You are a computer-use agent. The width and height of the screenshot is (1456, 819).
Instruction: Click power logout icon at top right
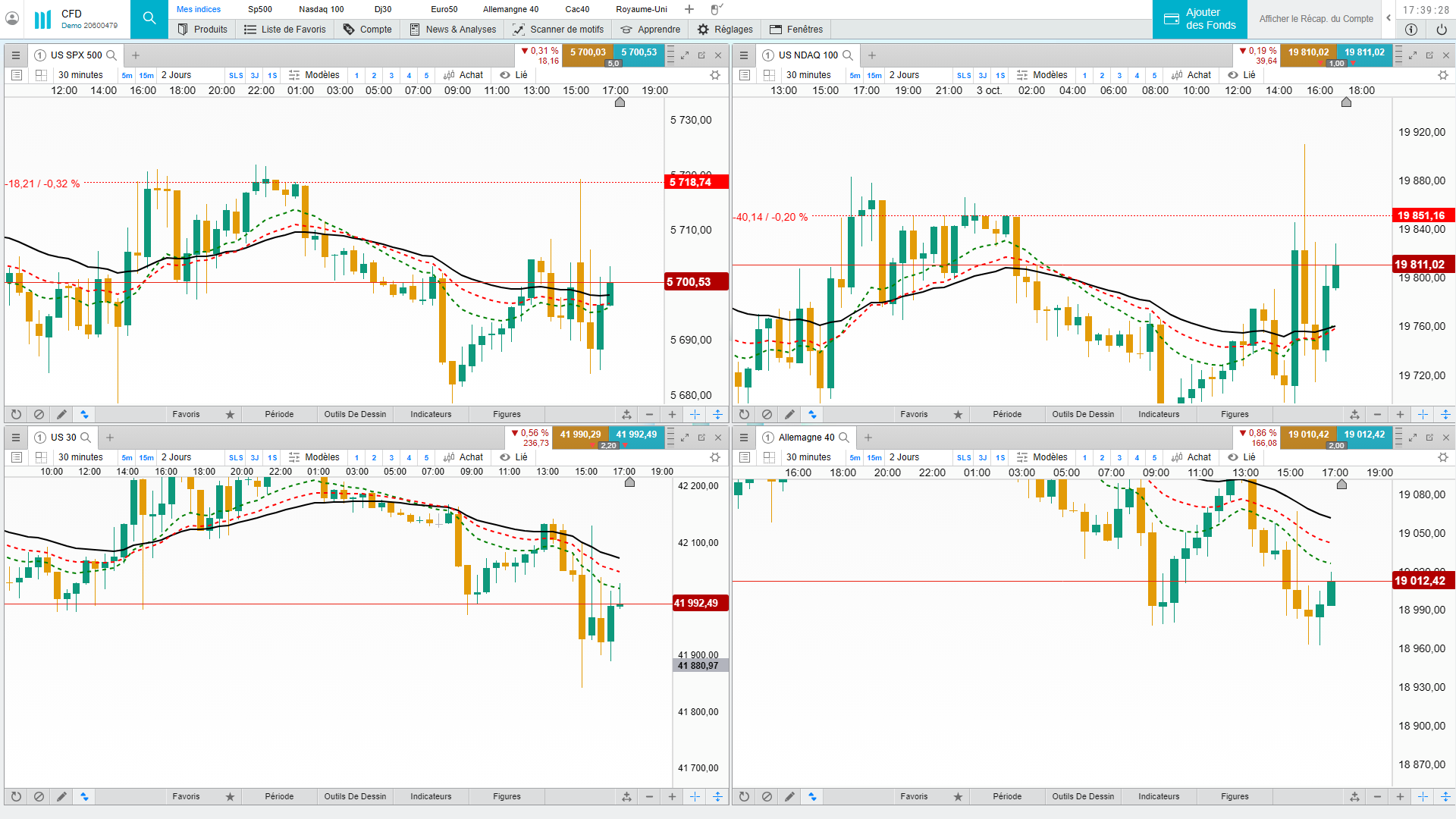[x=1441, y=30]
